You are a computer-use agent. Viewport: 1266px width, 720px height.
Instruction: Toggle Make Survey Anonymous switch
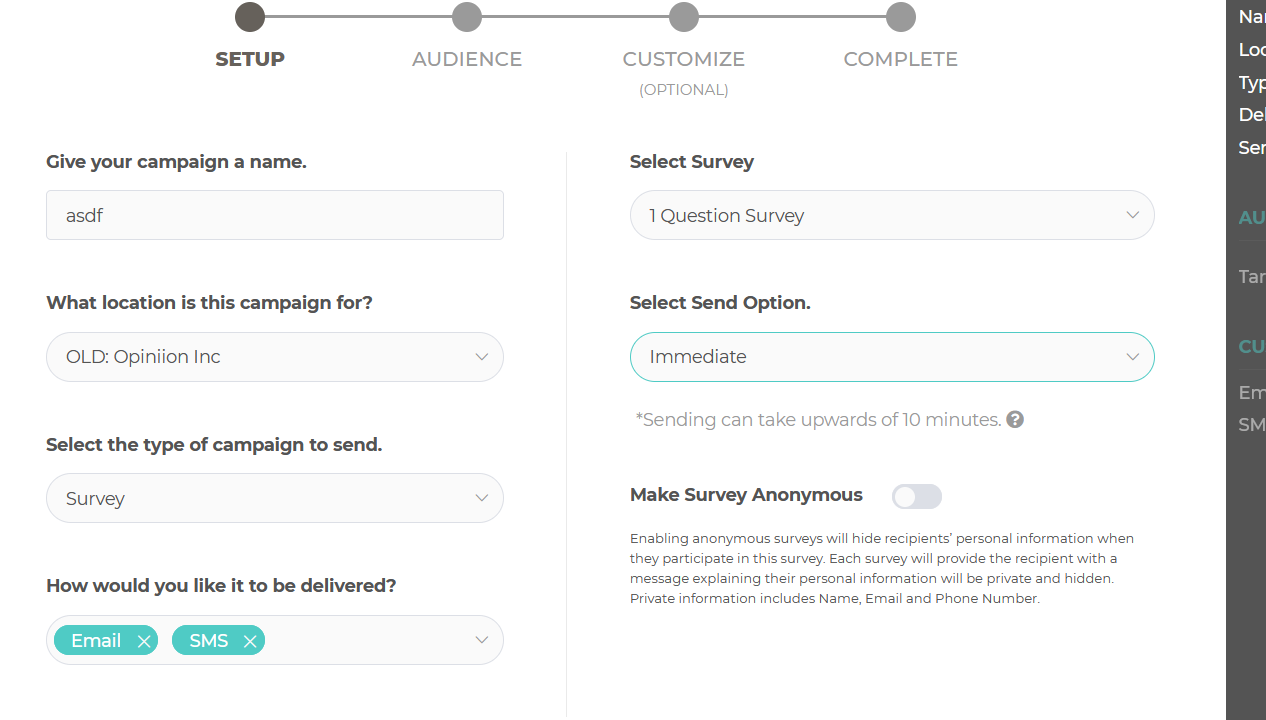coord(917,496)
